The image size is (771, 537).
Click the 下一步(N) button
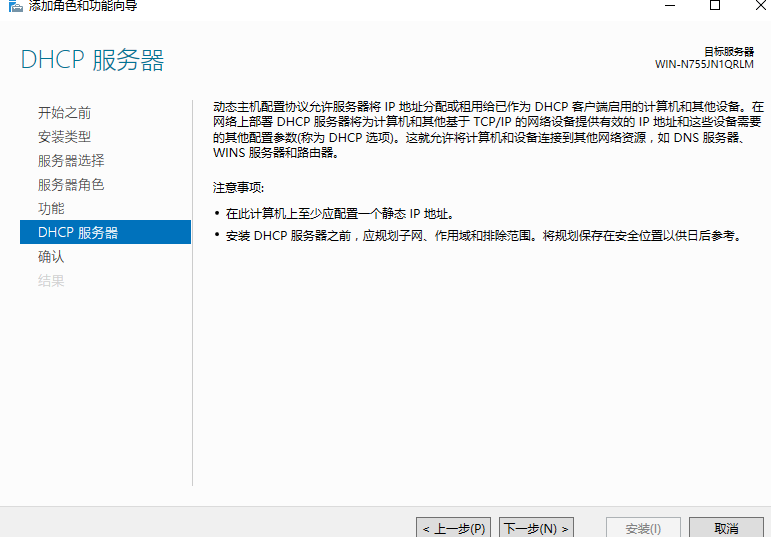tap(536, 528)
